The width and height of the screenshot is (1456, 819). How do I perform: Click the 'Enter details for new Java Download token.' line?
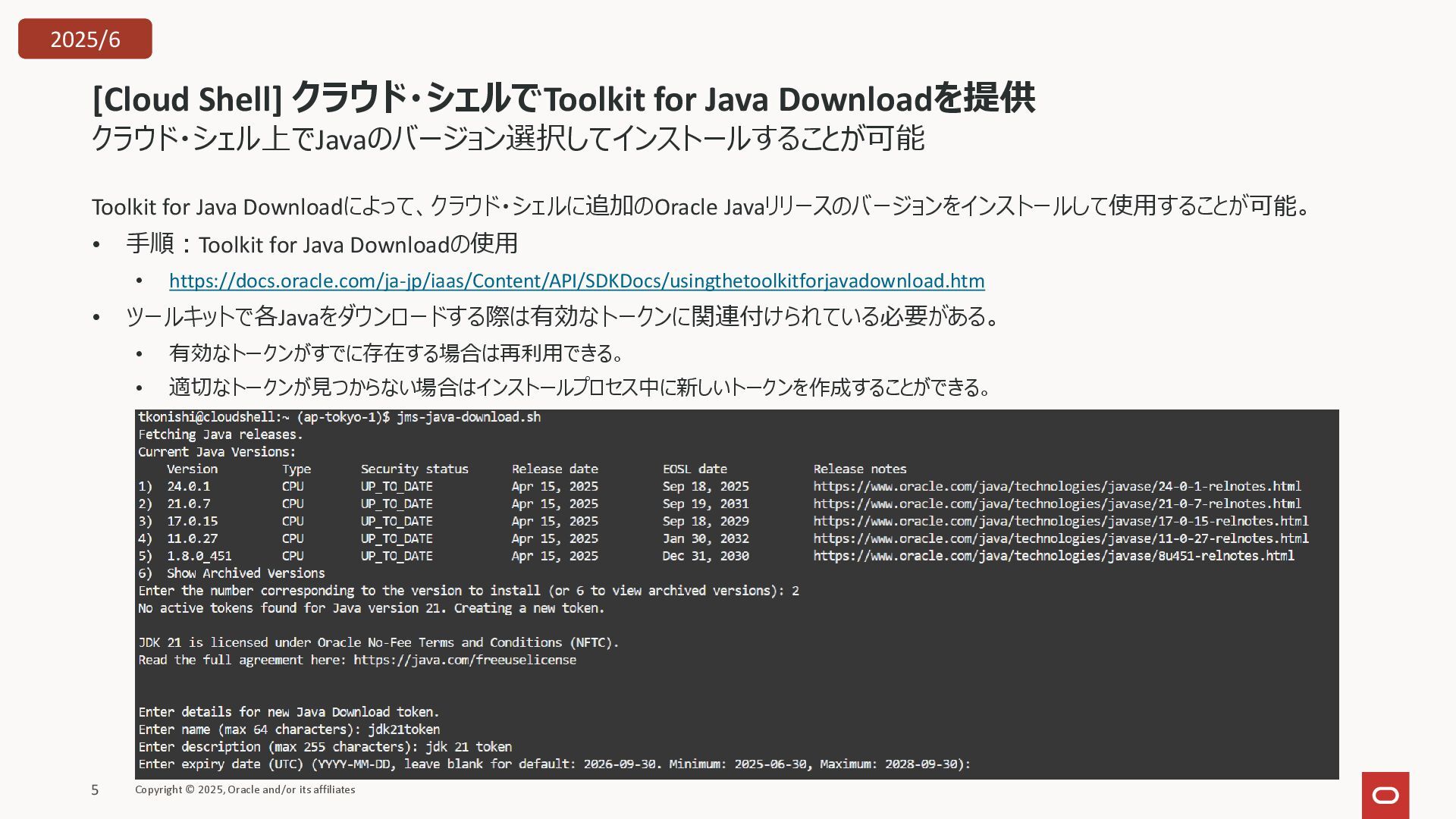coord(289,713)
